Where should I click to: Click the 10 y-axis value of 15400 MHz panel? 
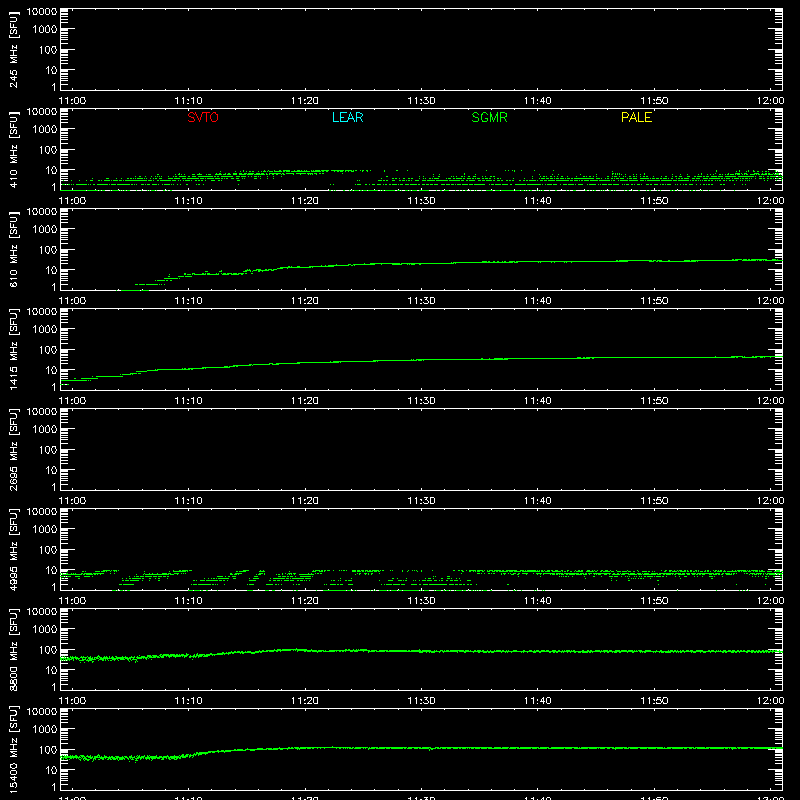tap(51, 770)
